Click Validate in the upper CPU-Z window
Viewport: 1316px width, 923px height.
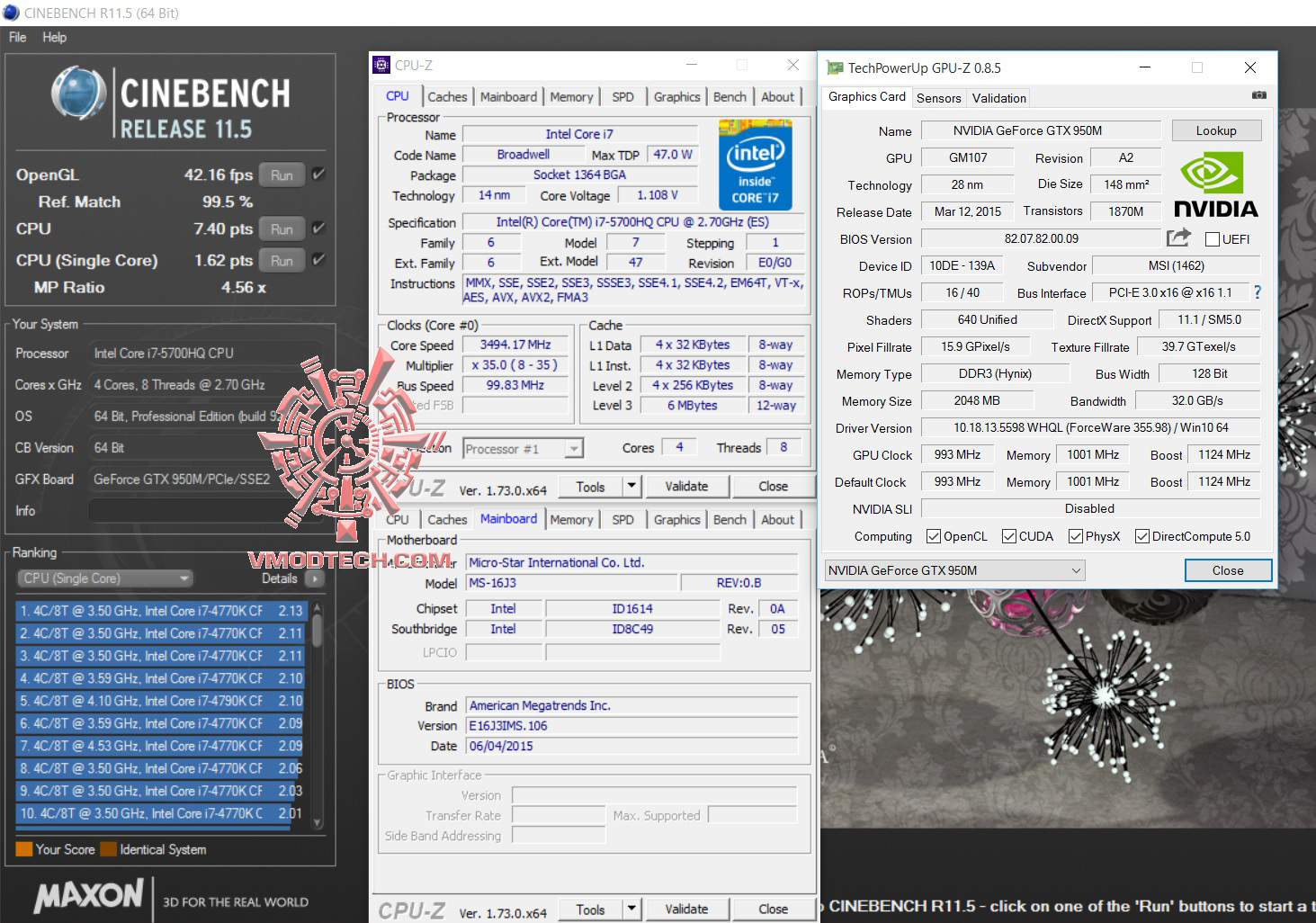[686, 487]
